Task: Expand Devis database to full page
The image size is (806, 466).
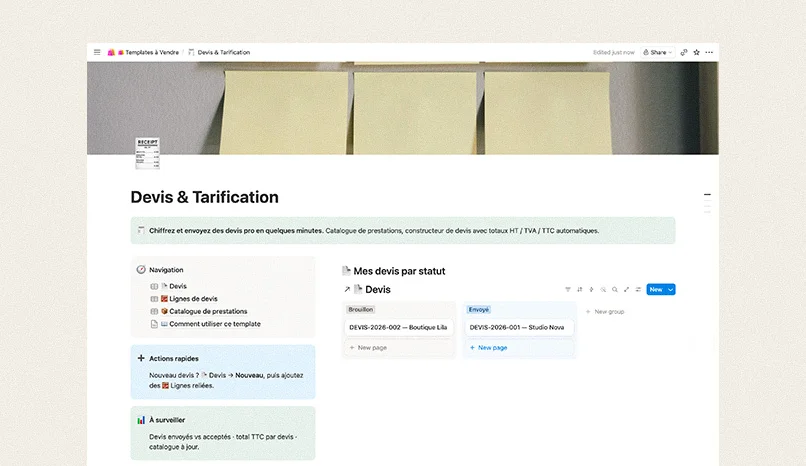Action: coord(627,290)
